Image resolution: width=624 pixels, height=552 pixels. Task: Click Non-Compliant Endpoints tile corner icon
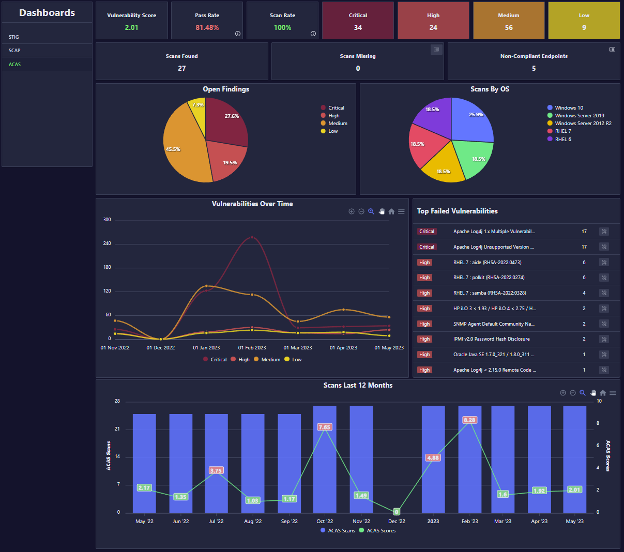(611, 49)
